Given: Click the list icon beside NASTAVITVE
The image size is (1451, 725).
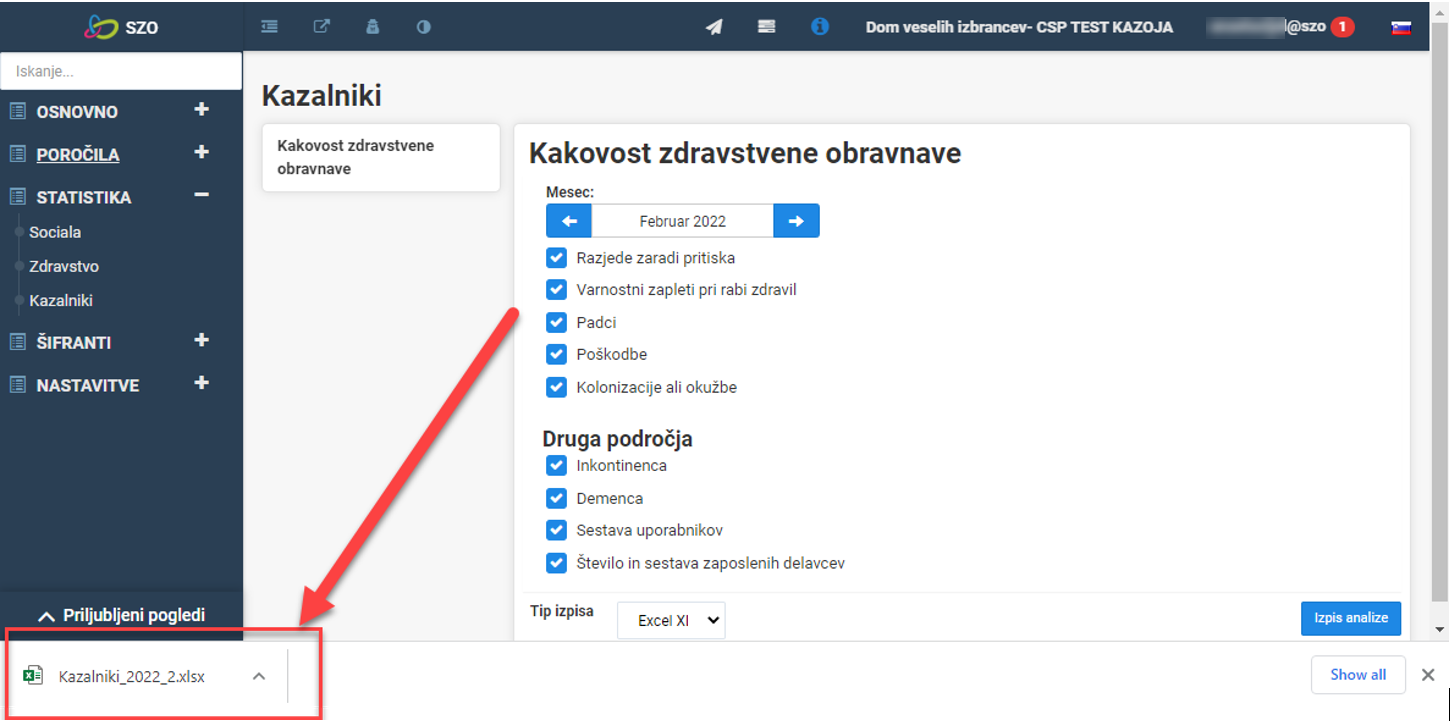Looking at the screenshot, I should point(17,385).
